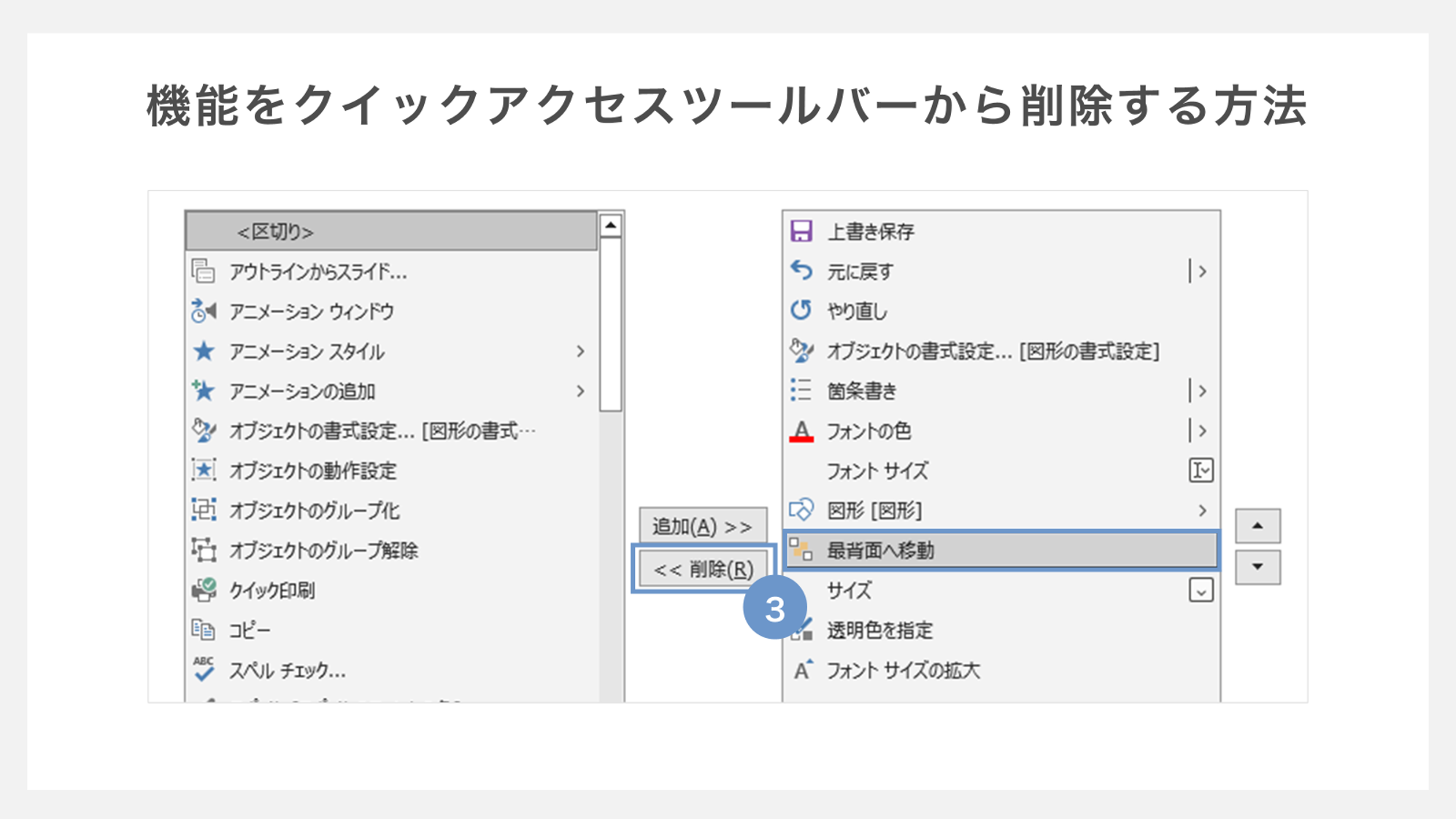1456x819 pixels.
Task: Click the increase font size (フォント サイズの拡大) icon
Action: [x=803, y=669]
